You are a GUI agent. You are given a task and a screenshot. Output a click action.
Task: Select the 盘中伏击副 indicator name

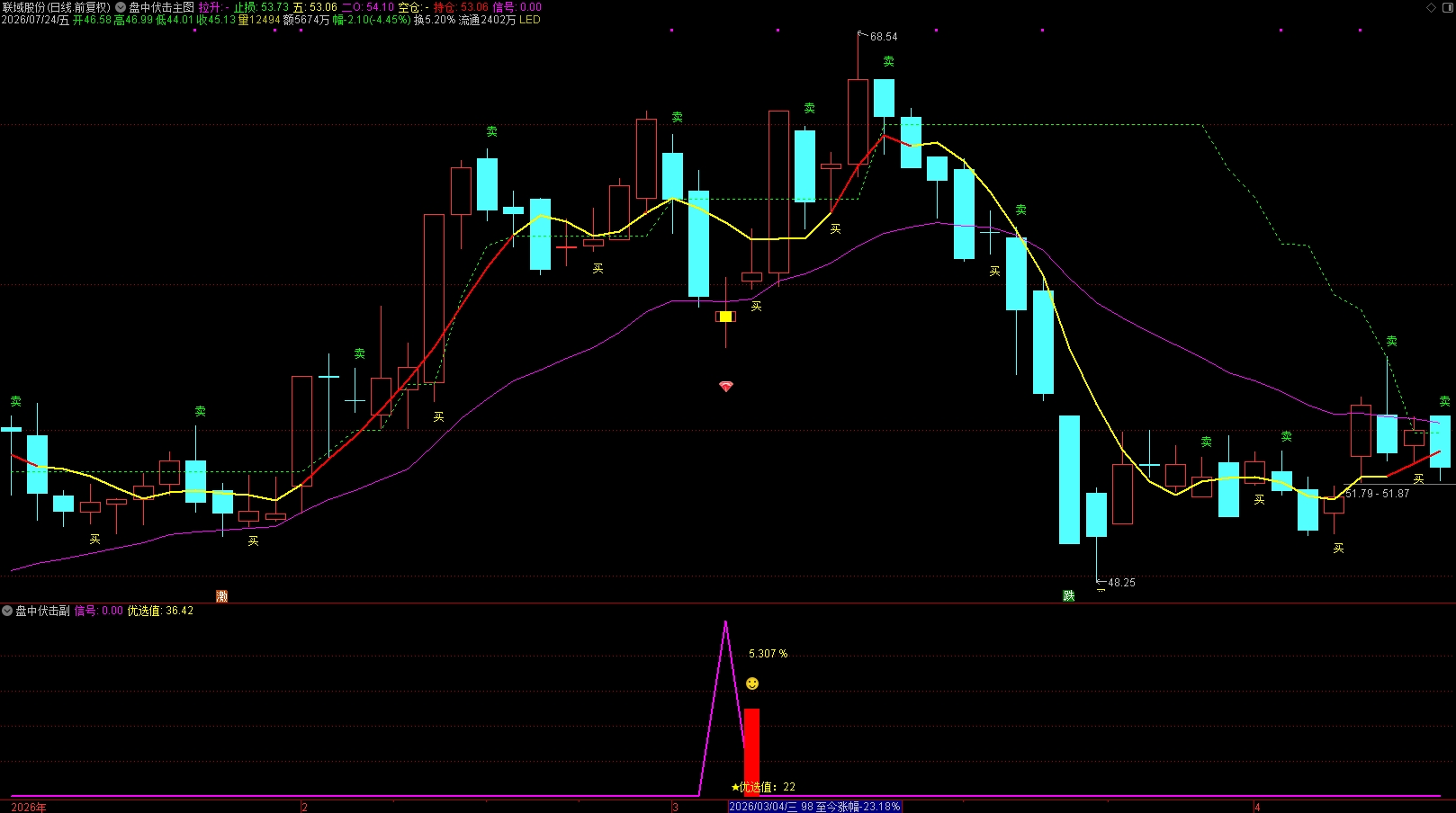pos(42,611)
